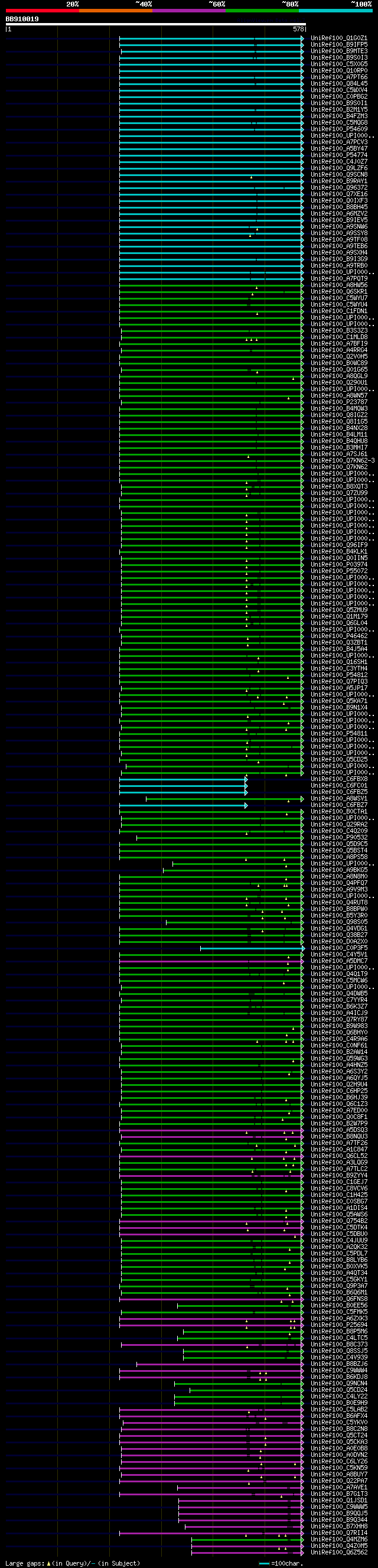Select hit label UniRef100_Q22PA7
Viewport: 378px width, 1568px height.
tap(339, 1480)
